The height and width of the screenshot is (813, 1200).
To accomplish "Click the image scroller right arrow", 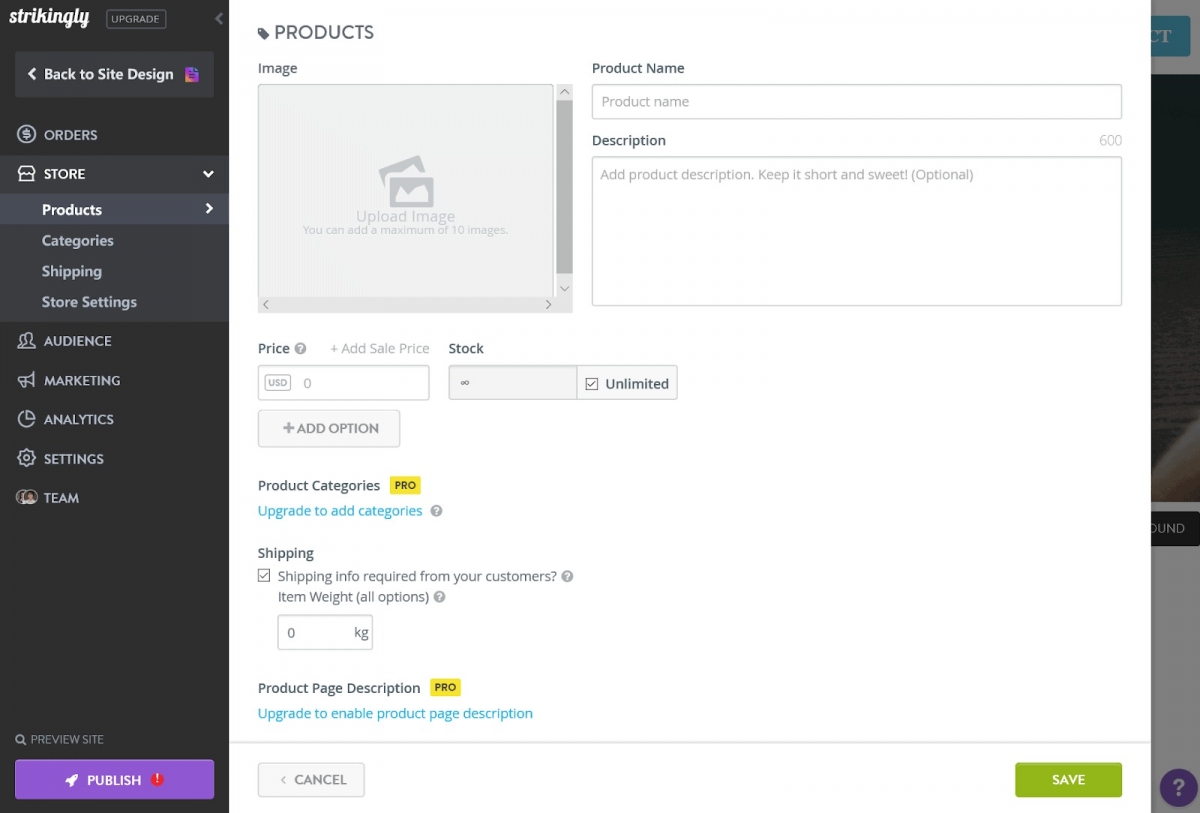I will click(548, 305).
